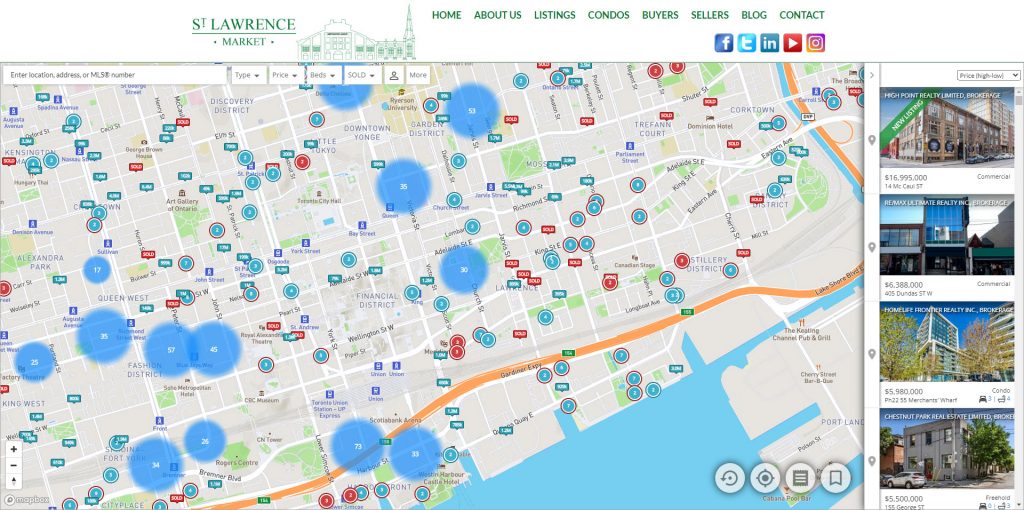1024x510 pixels.
Task: Save the search with the bookmark icon
Action: click(836, 478)
